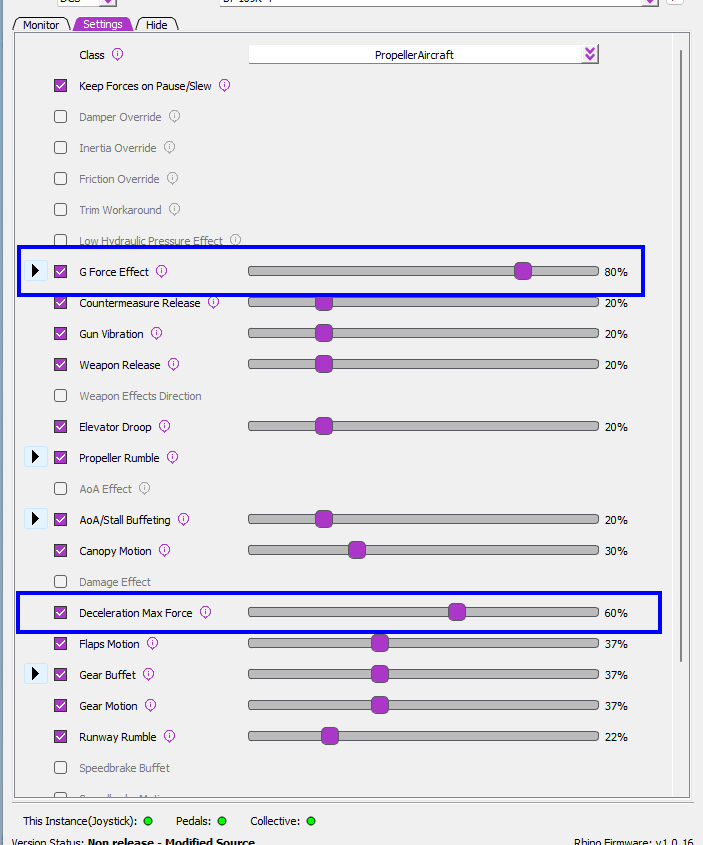Click info icon beside Keep Forces on Pause/Slew
The height and width of the screenshot is (845, 703).
pos(224,86)
